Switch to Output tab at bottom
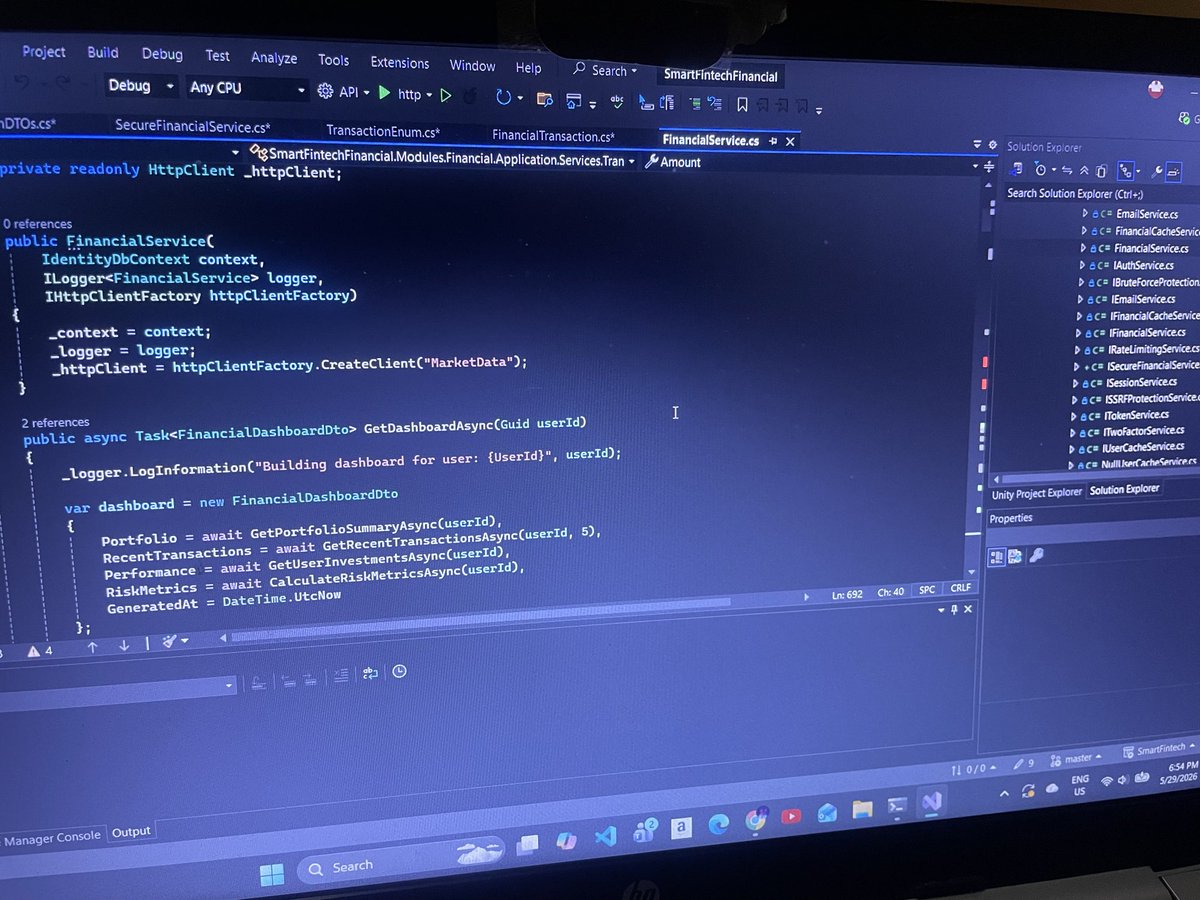The height and width of the screenshot is (900, 1200). pyautogui.click(x=130, y=831)
